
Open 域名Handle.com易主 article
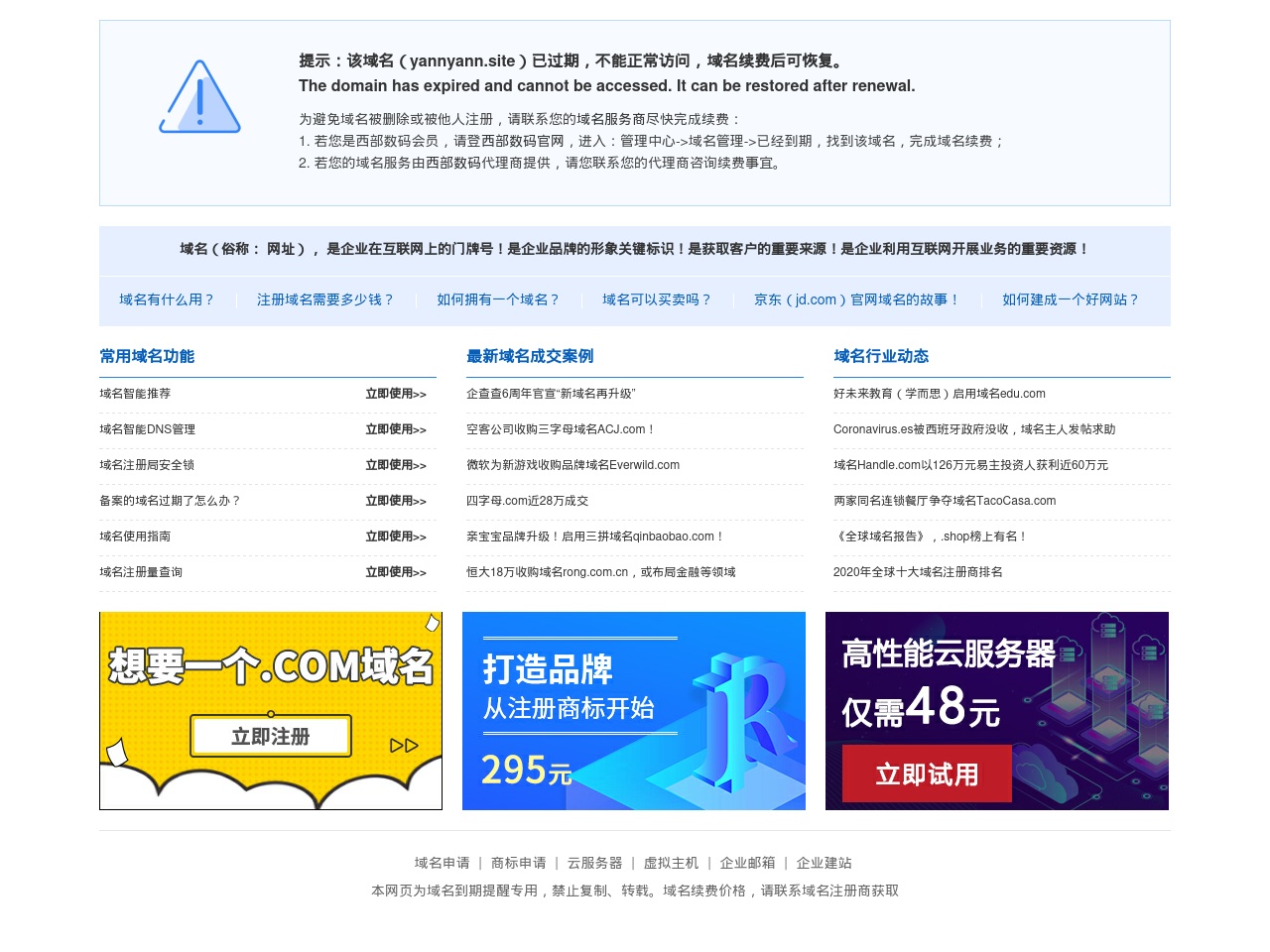(x=971, y=465)
